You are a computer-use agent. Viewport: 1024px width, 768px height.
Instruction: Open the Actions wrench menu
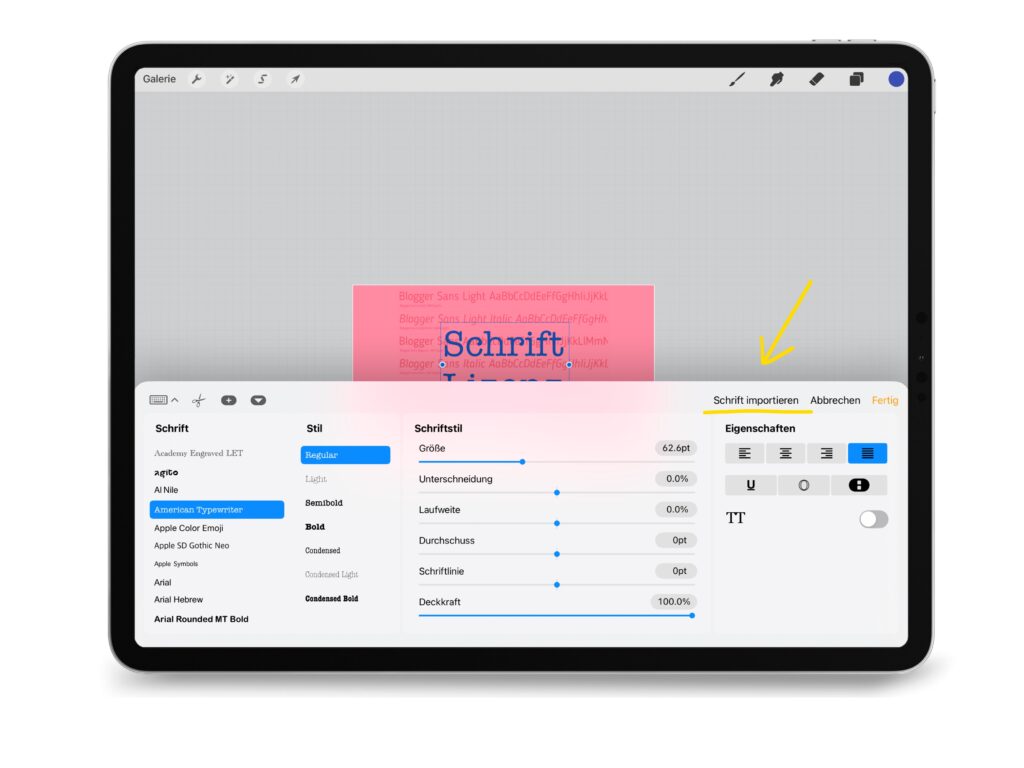pyautogui.click(x=197, y=79)
